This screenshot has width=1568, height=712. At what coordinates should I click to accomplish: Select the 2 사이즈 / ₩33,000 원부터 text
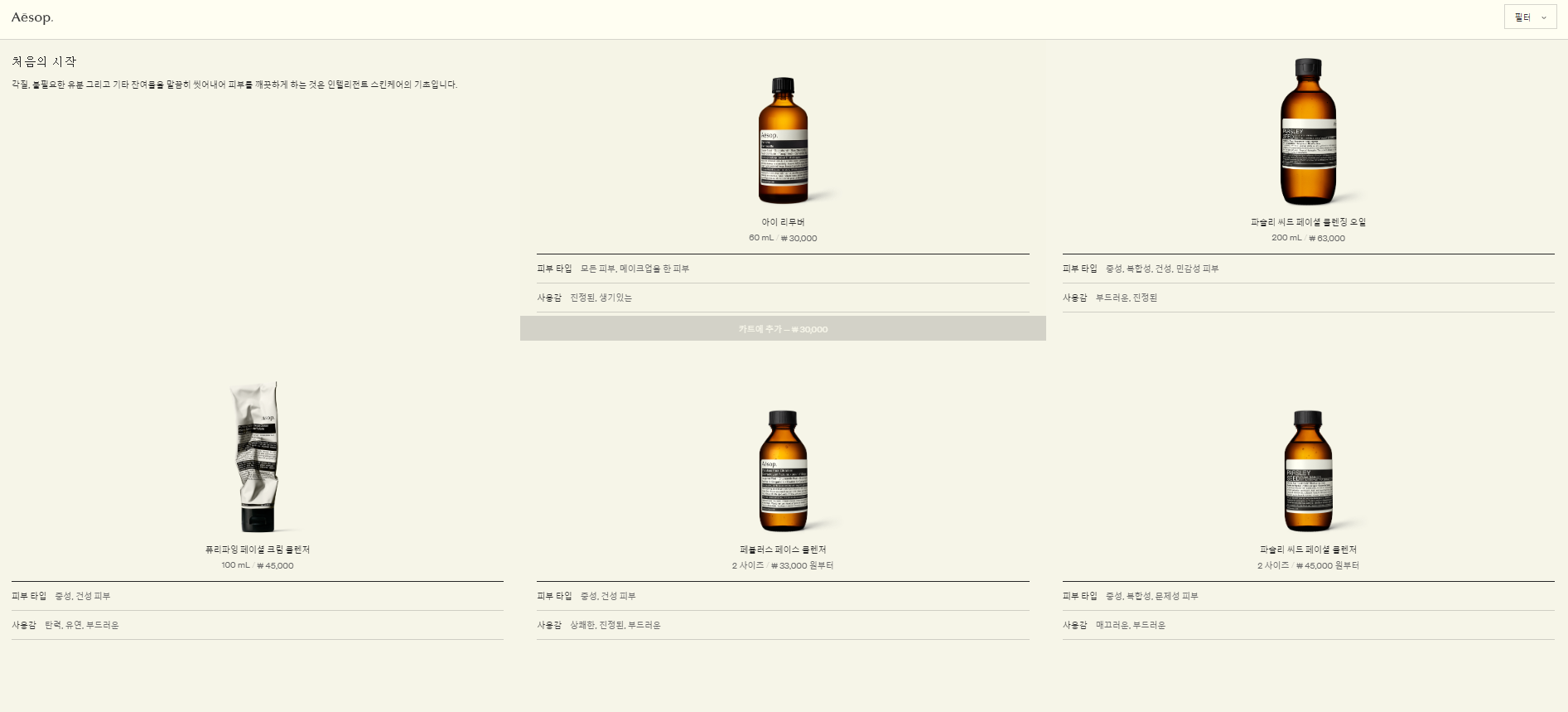(x=783, y=565)
